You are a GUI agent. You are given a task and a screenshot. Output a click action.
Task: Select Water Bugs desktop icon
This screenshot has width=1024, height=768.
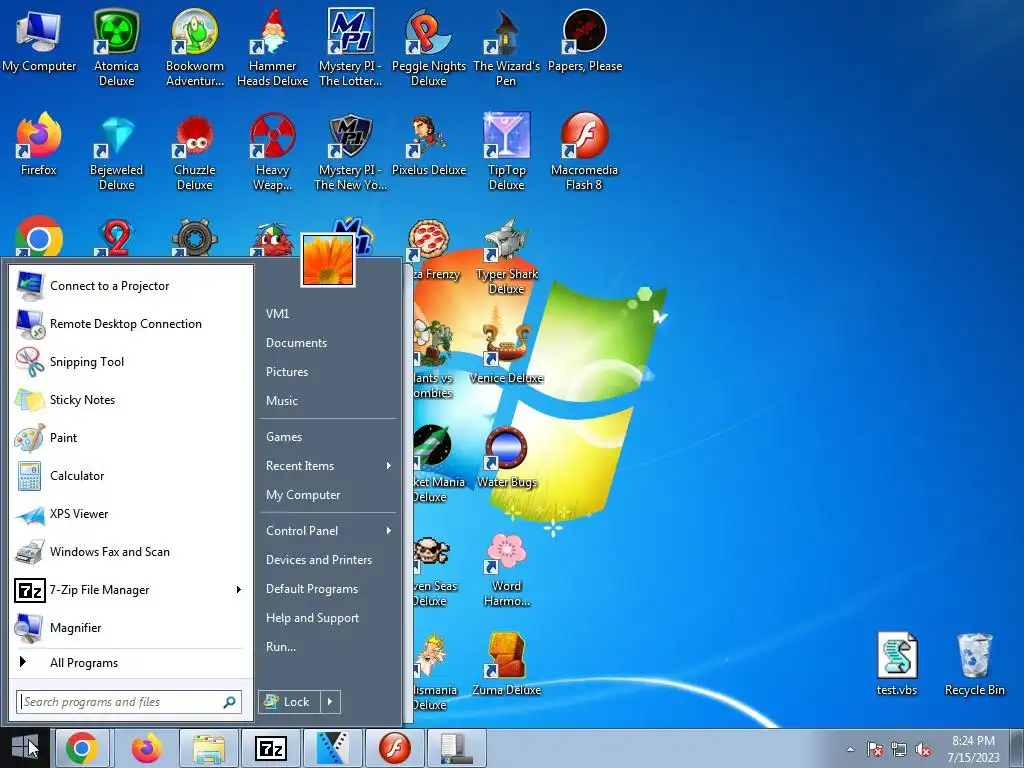point(506,456)
